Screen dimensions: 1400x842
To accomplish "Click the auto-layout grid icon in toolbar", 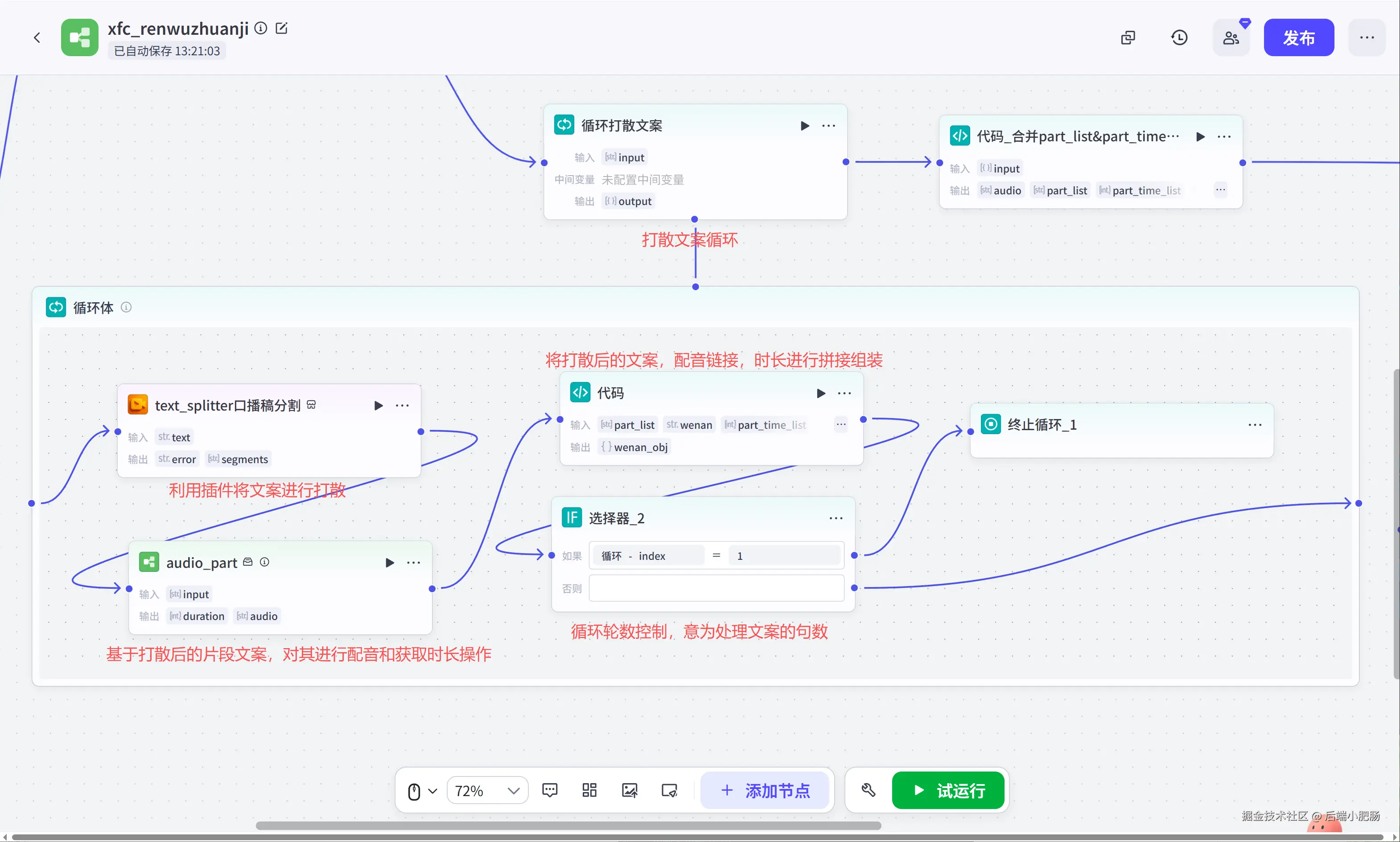I will 589,790.
